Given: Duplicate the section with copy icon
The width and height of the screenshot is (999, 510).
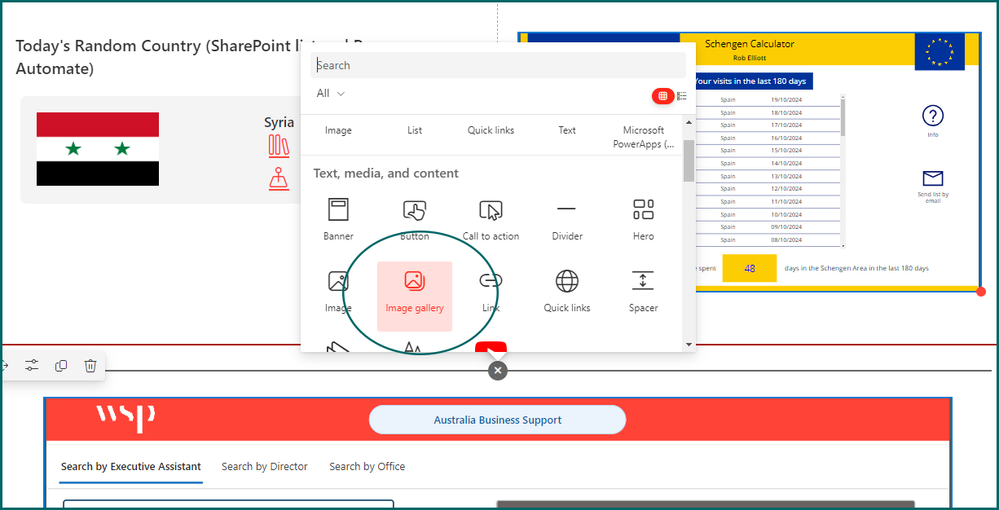Looking at the screenshot, I should (61, 365).
